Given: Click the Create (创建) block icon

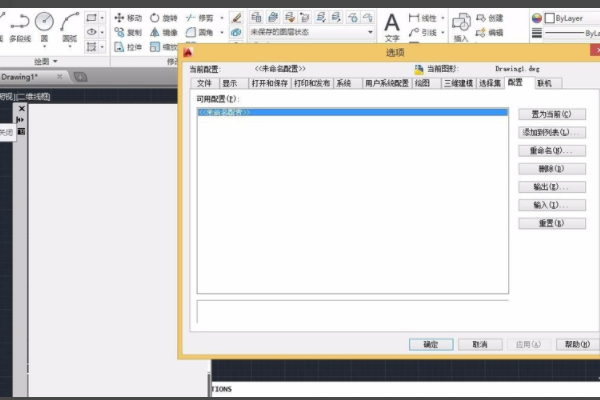Looking at the screenshot, I should click(x=489, y=18).
